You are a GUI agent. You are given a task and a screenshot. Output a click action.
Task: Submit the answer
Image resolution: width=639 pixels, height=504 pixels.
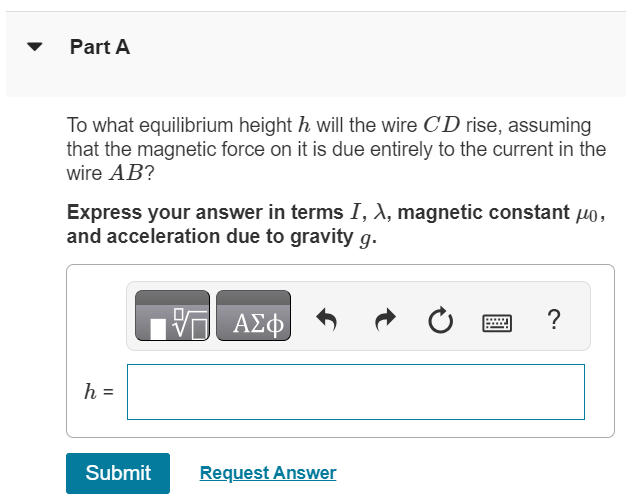coord(118,473)
